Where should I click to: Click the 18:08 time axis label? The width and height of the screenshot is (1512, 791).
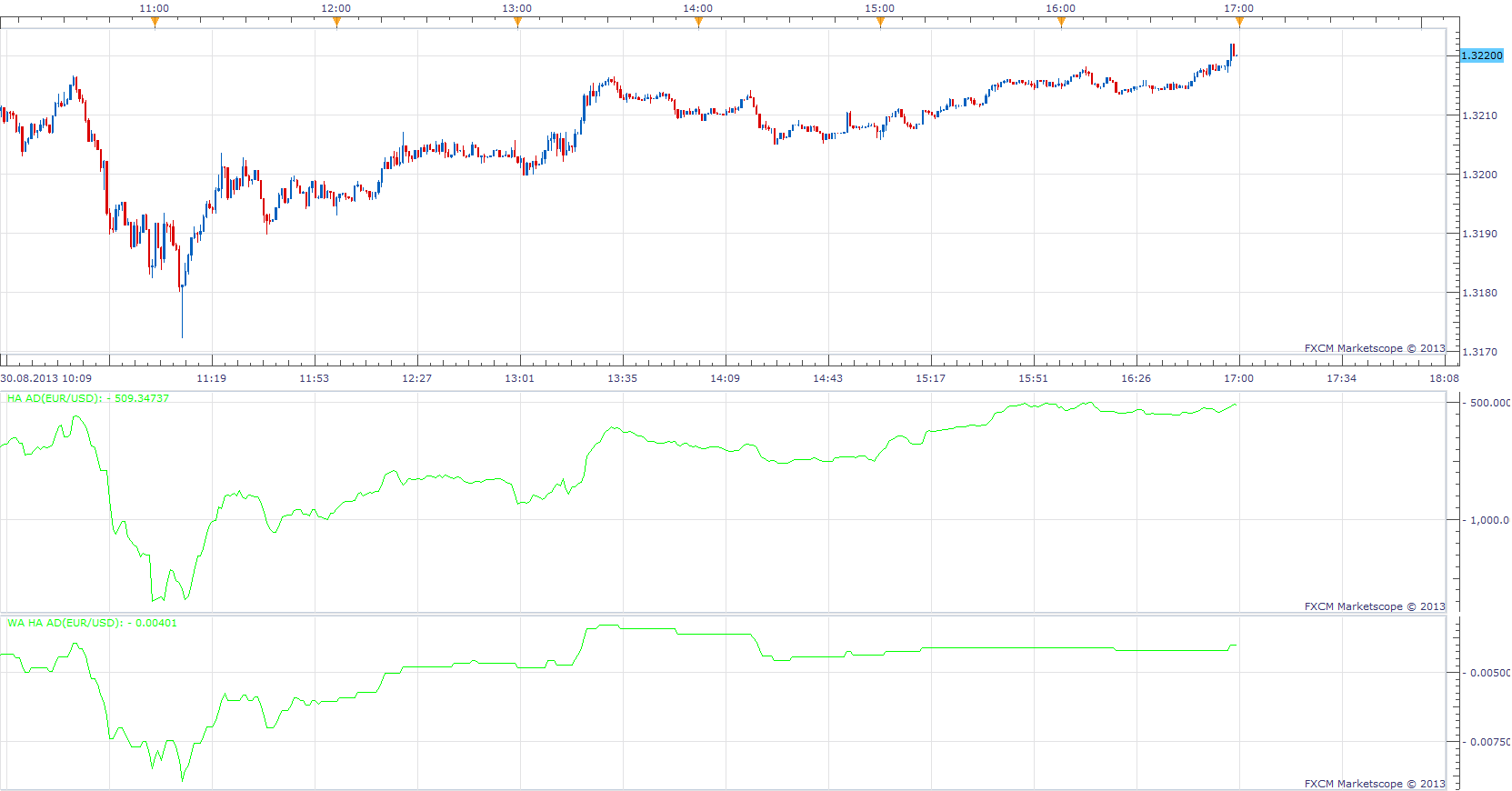pyautogui.click(x=1445, y=378)
